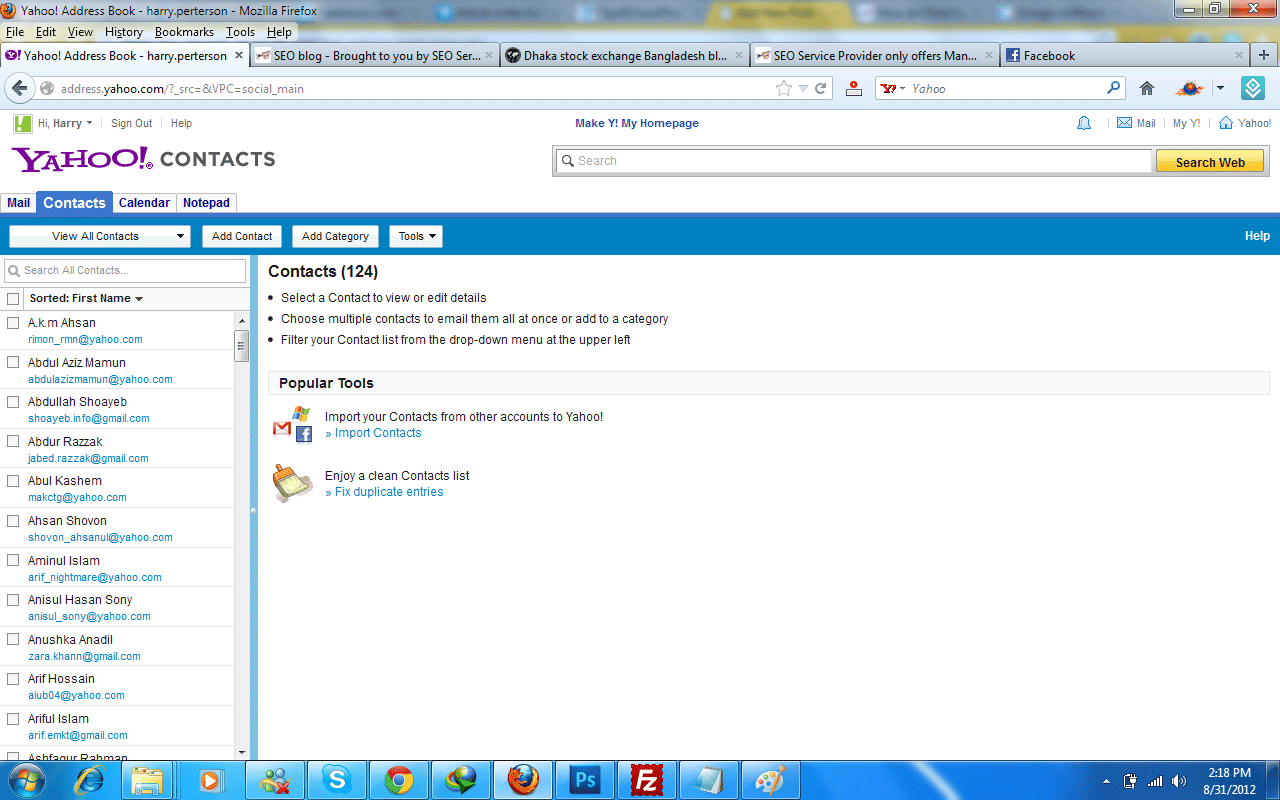The image size is (1280, 800).
Task: Expand the Hi, Harry account menu
Action: click(65, 123)
